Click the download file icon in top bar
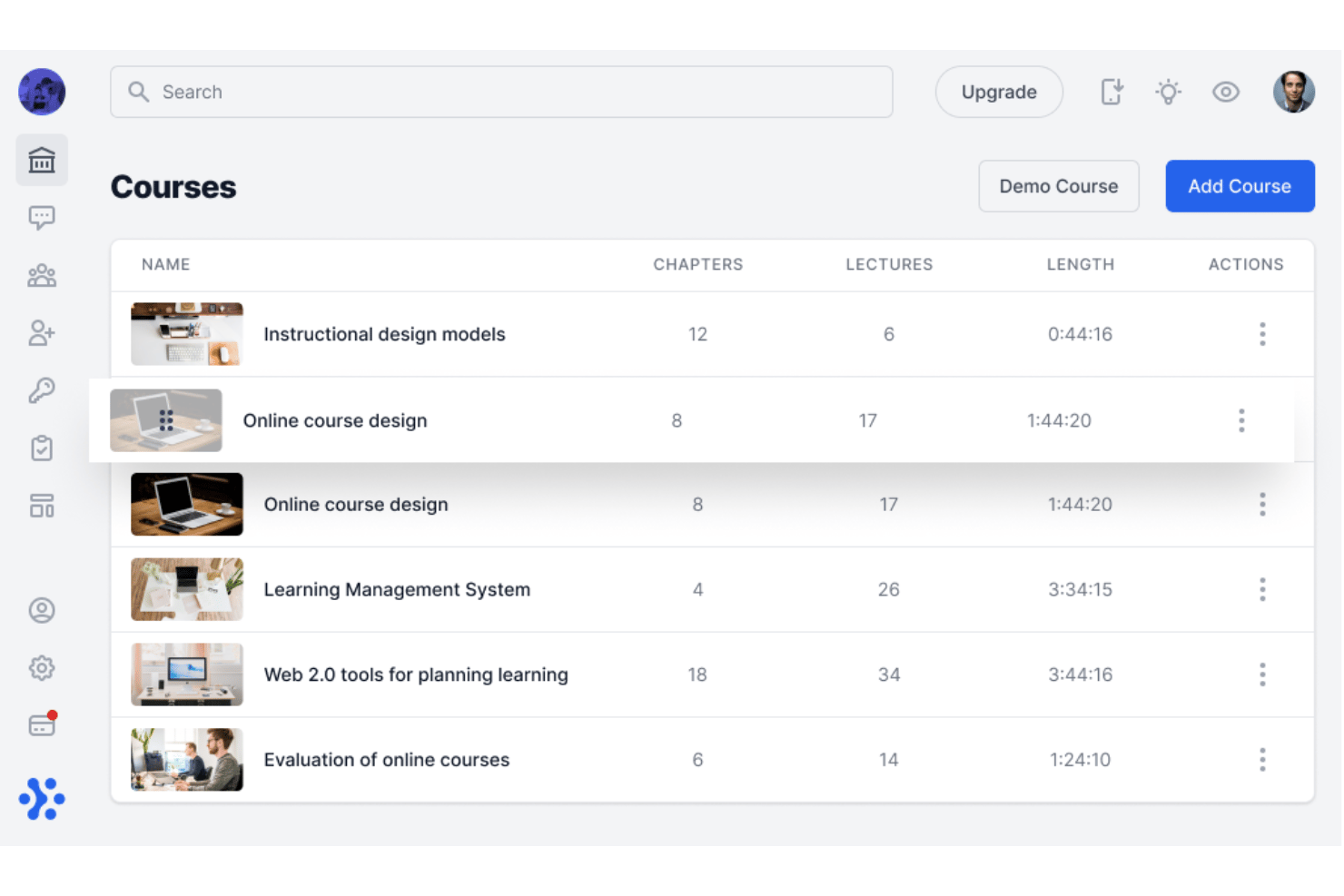This screenshot has height=896, width=1344. tap(1112, 92)
